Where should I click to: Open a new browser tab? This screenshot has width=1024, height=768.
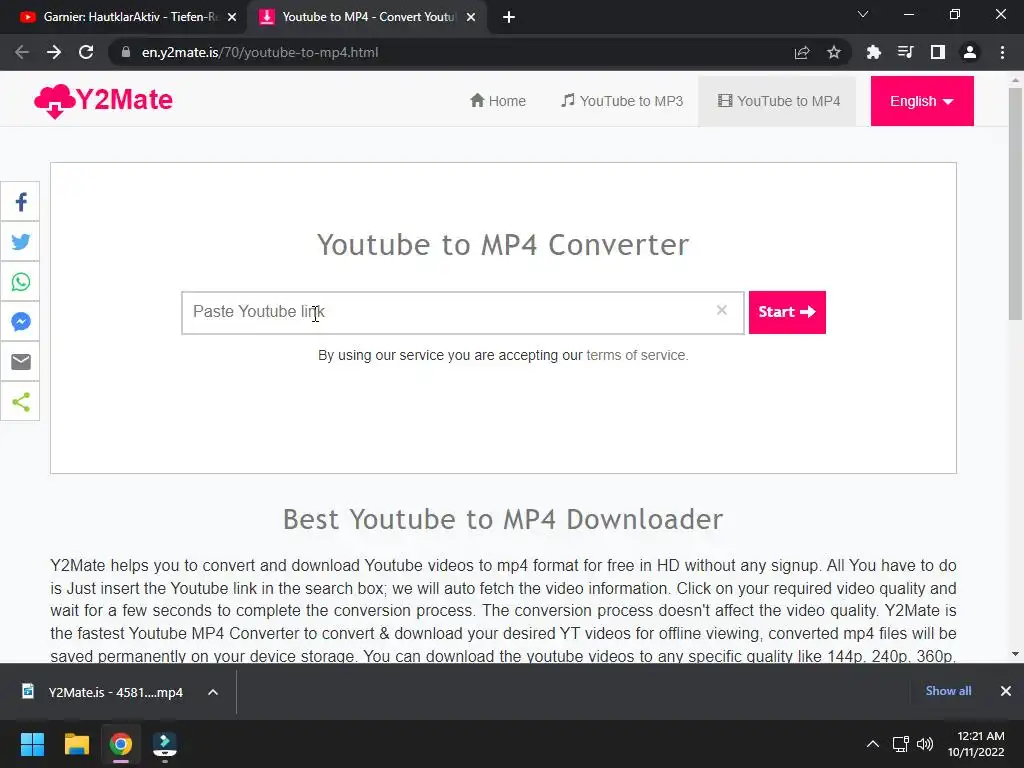[509, 17]
